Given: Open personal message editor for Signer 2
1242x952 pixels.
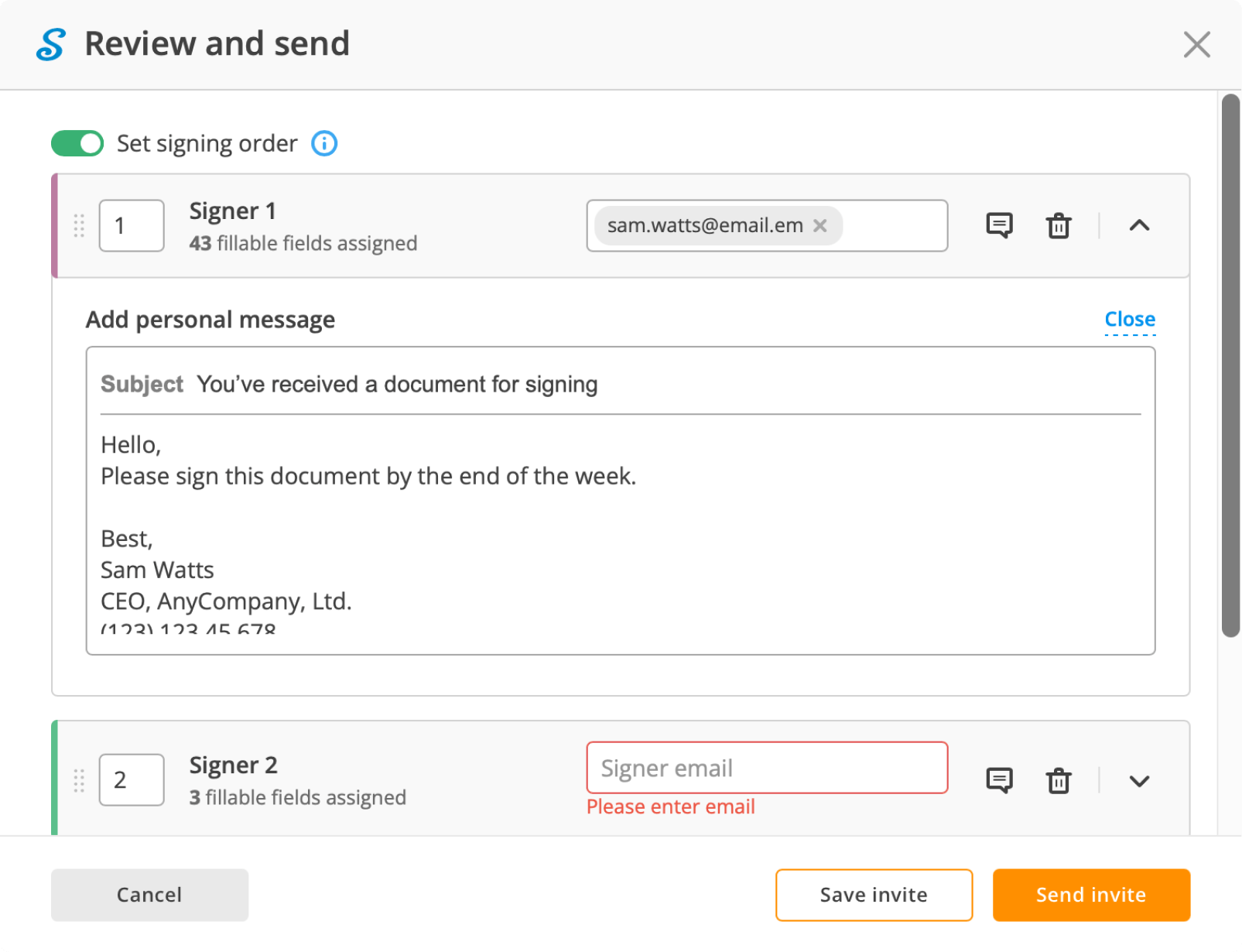Looking at the screenshot, I should (999, 780).
